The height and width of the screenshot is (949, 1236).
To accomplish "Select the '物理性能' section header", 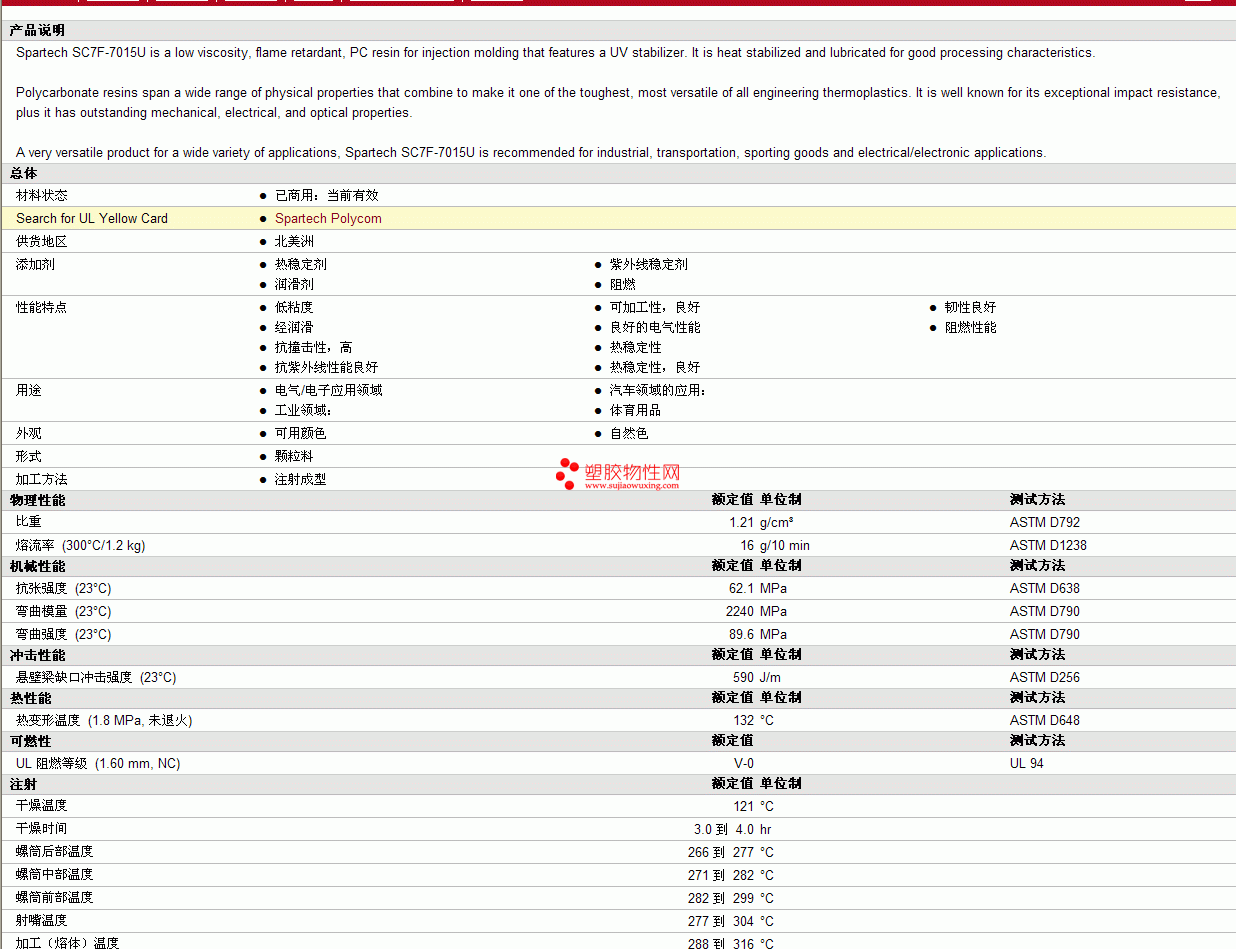I will [x=37, y=499].
